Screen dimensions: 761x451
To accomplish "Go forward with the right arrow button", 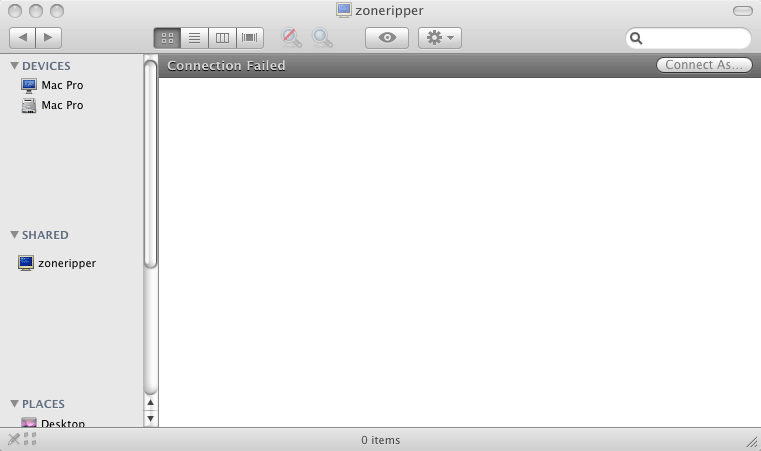I will pos(49,38).
